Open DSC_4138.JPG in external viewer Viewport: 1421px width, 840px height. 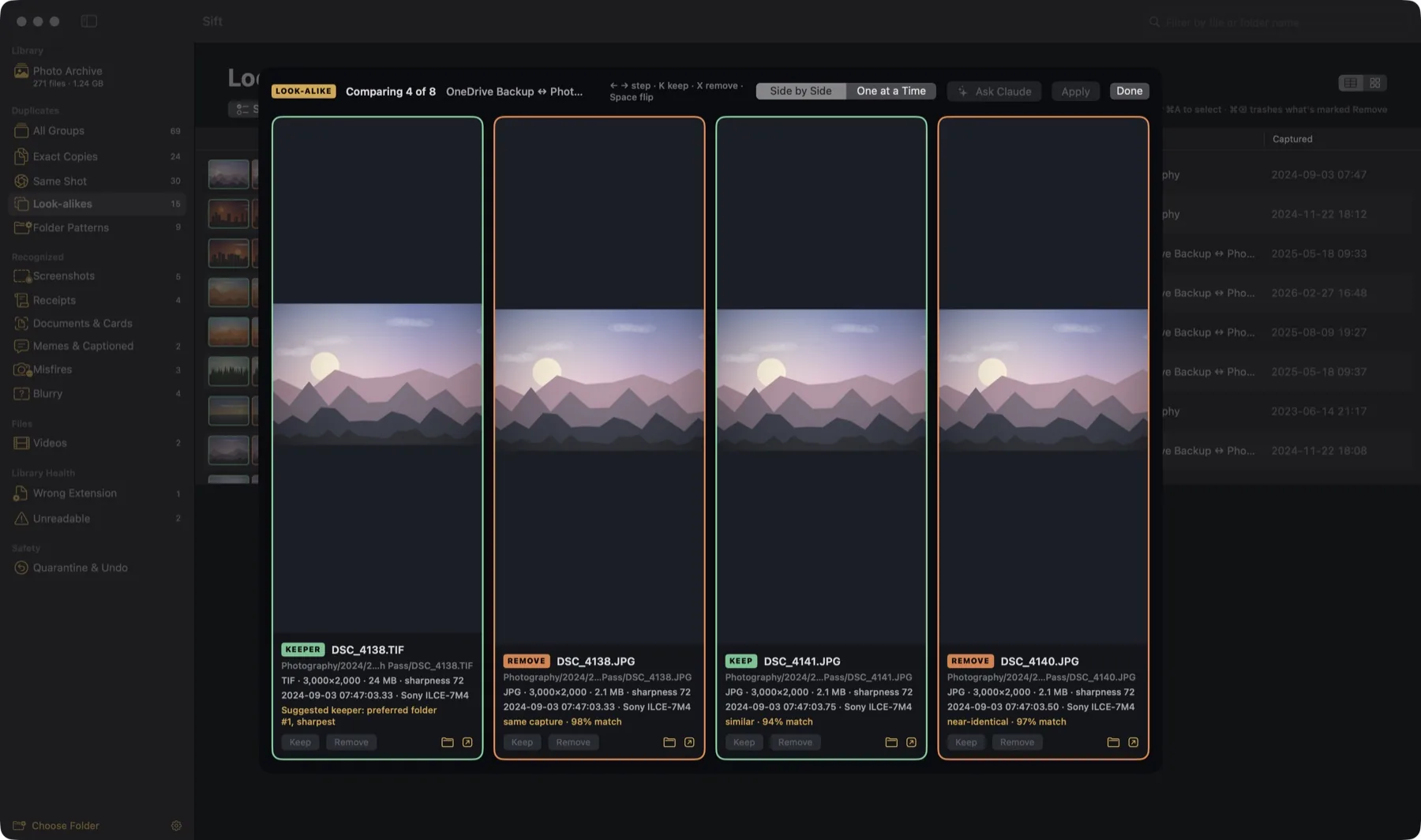click(x=689, y=742)
